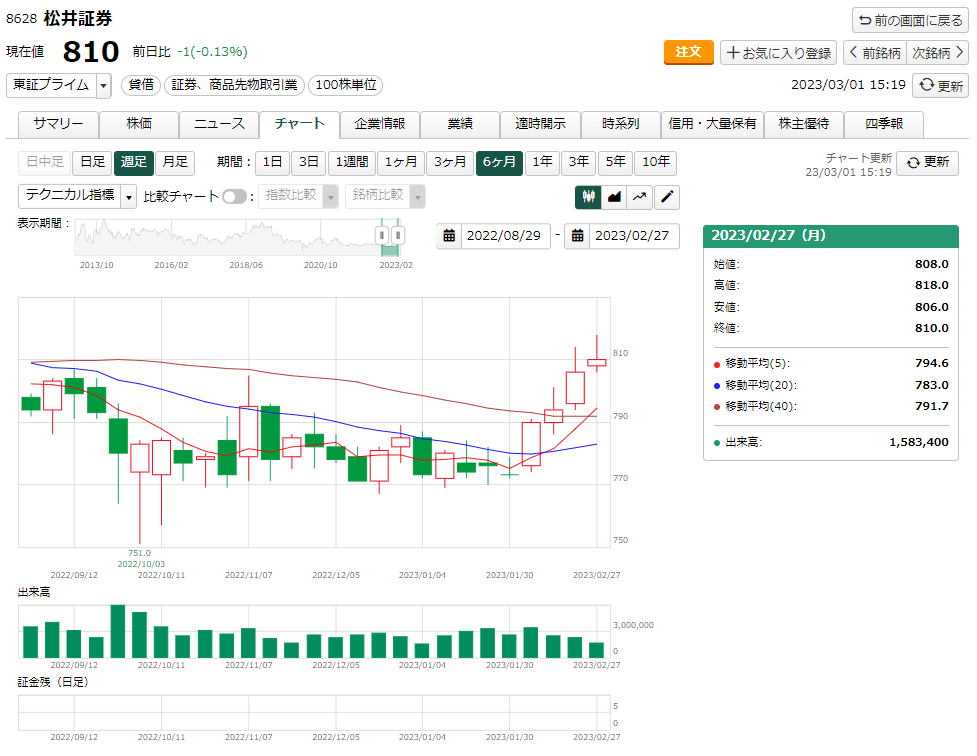Expand the テクニカル指標 dropdown
This screenshot has width=977, height=756.
(x=128, y=197)
